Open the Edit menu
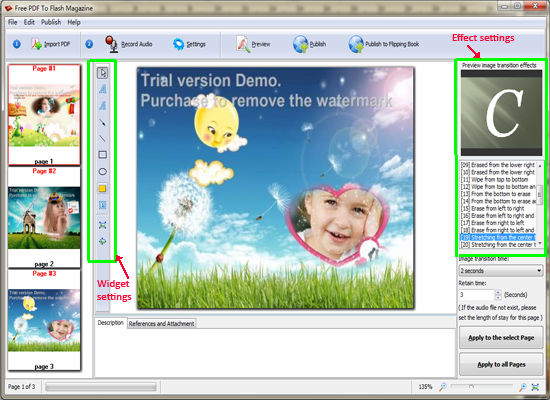The height and width of the screenshot is (400, 550). click(x=29, y=22)
